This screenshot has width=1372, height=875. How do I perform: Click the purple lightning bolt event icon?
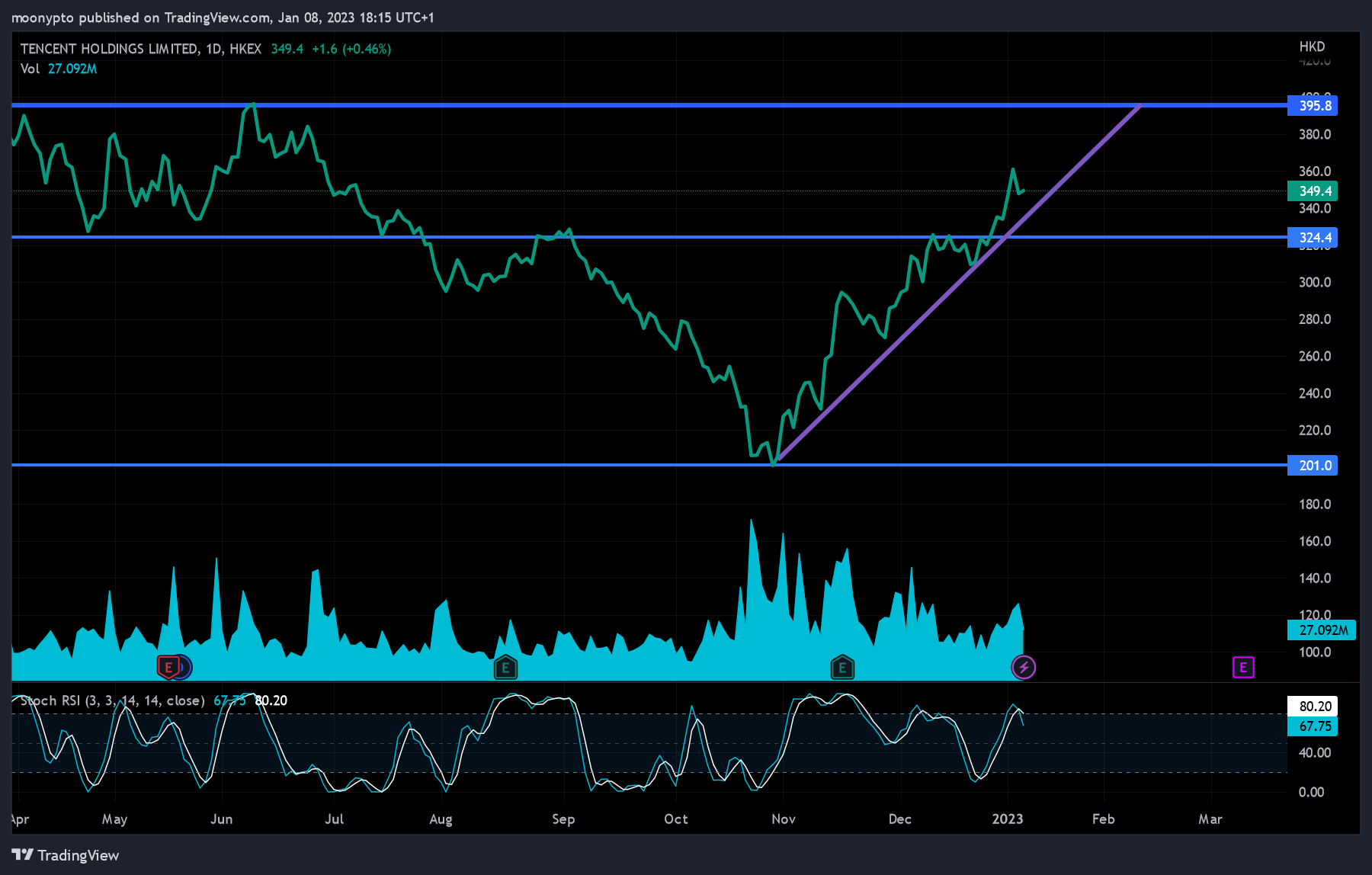tap(1024, 668)
